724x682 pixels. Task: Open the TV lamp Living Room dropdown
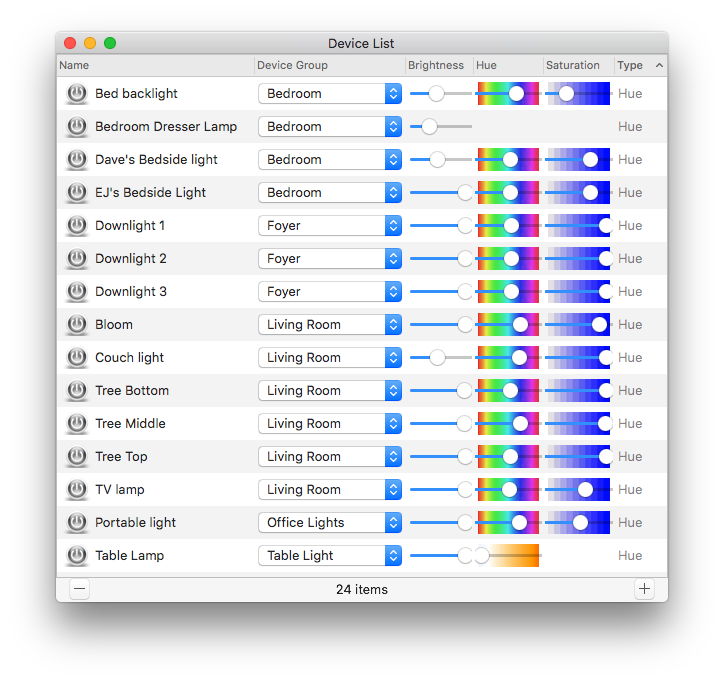[x=330, y=490]
